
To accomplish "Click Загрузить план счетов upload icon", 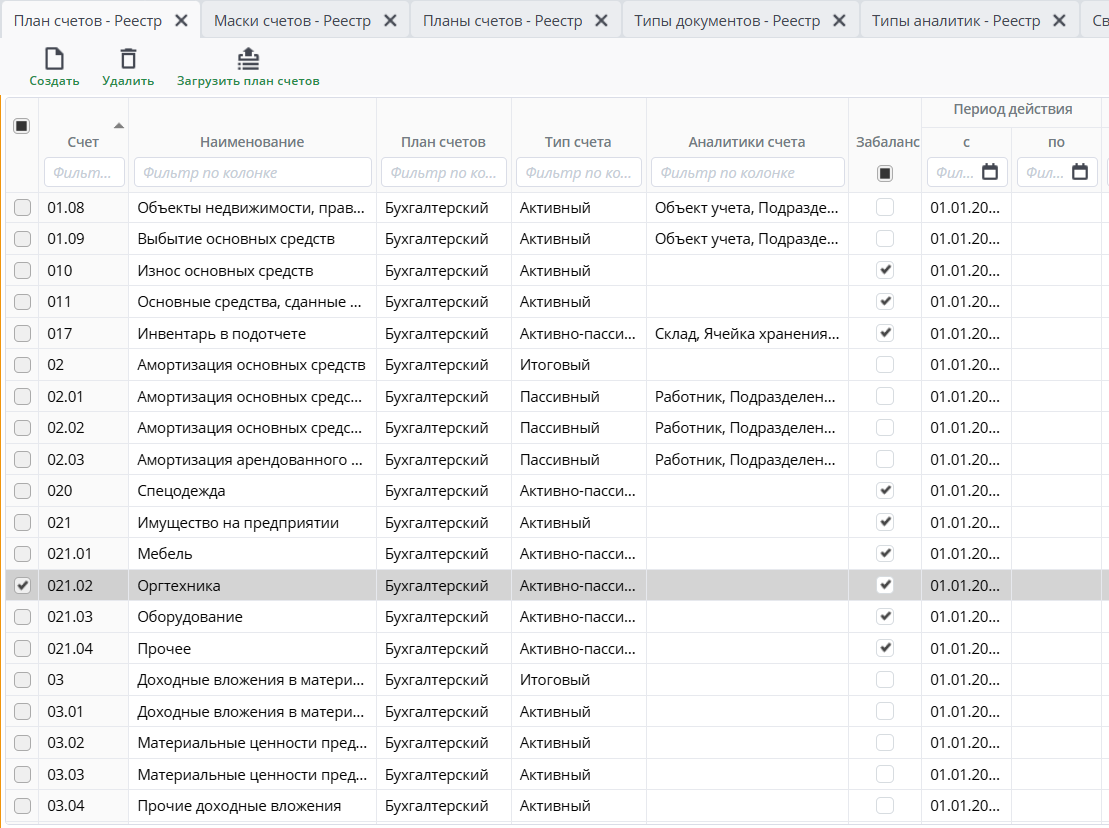I will (x=248, y=60).
